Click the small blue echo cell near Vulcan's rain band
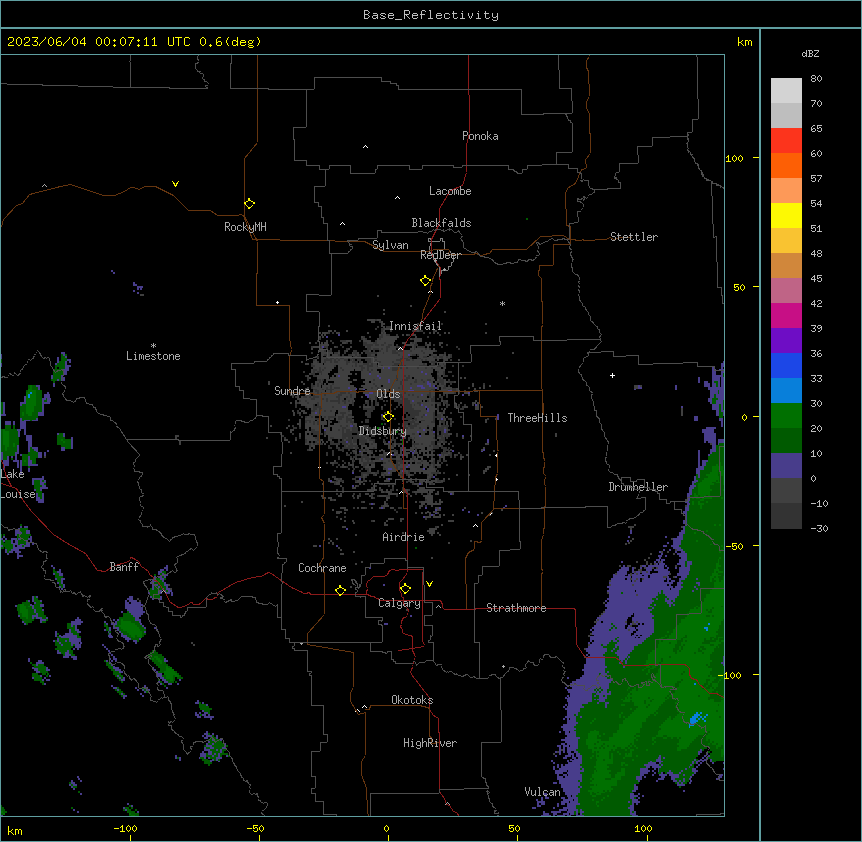862x842 pixels. 698,718
